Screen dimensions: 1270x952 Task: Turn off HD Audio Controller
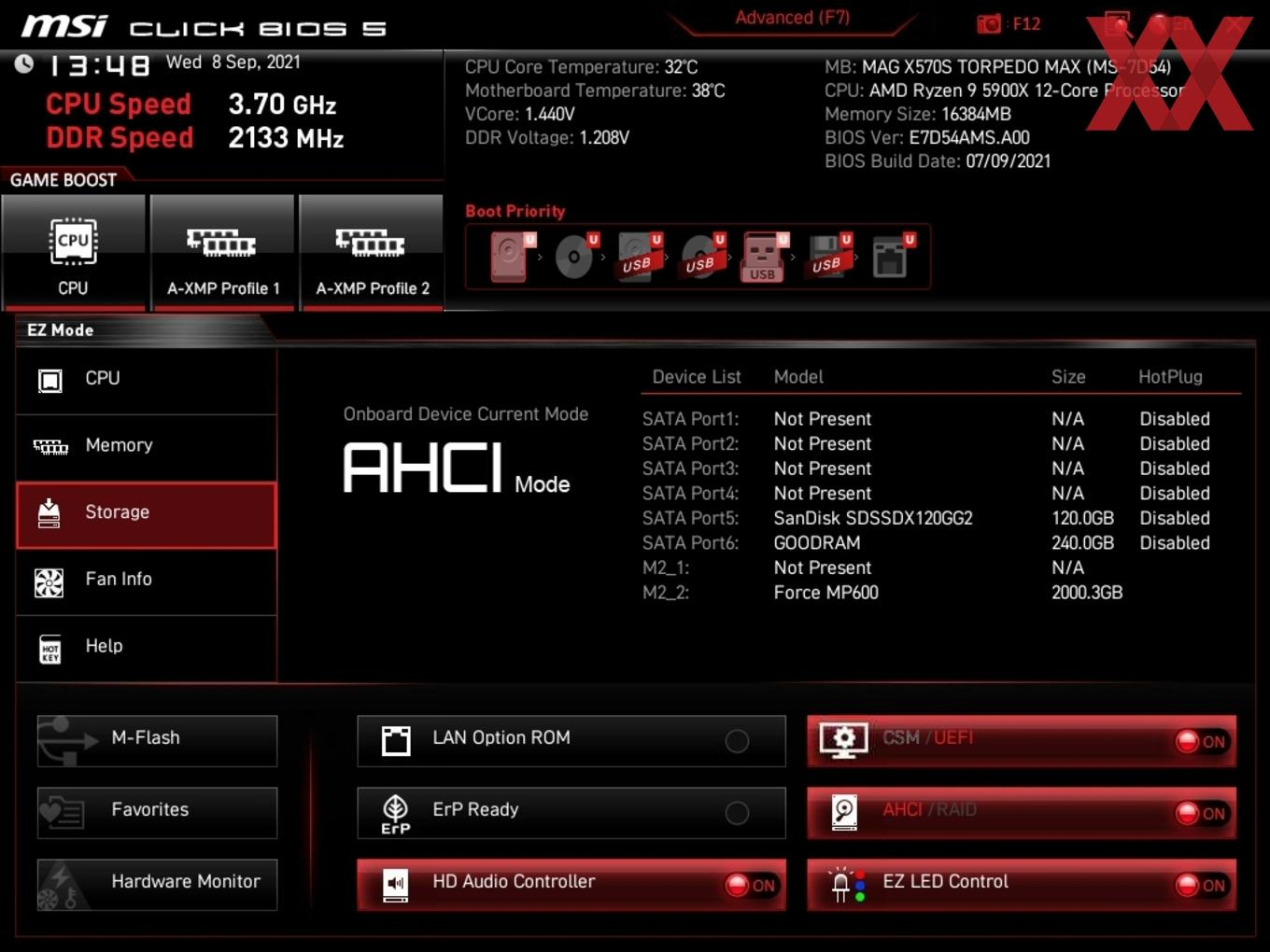click(x=752, y=885)
